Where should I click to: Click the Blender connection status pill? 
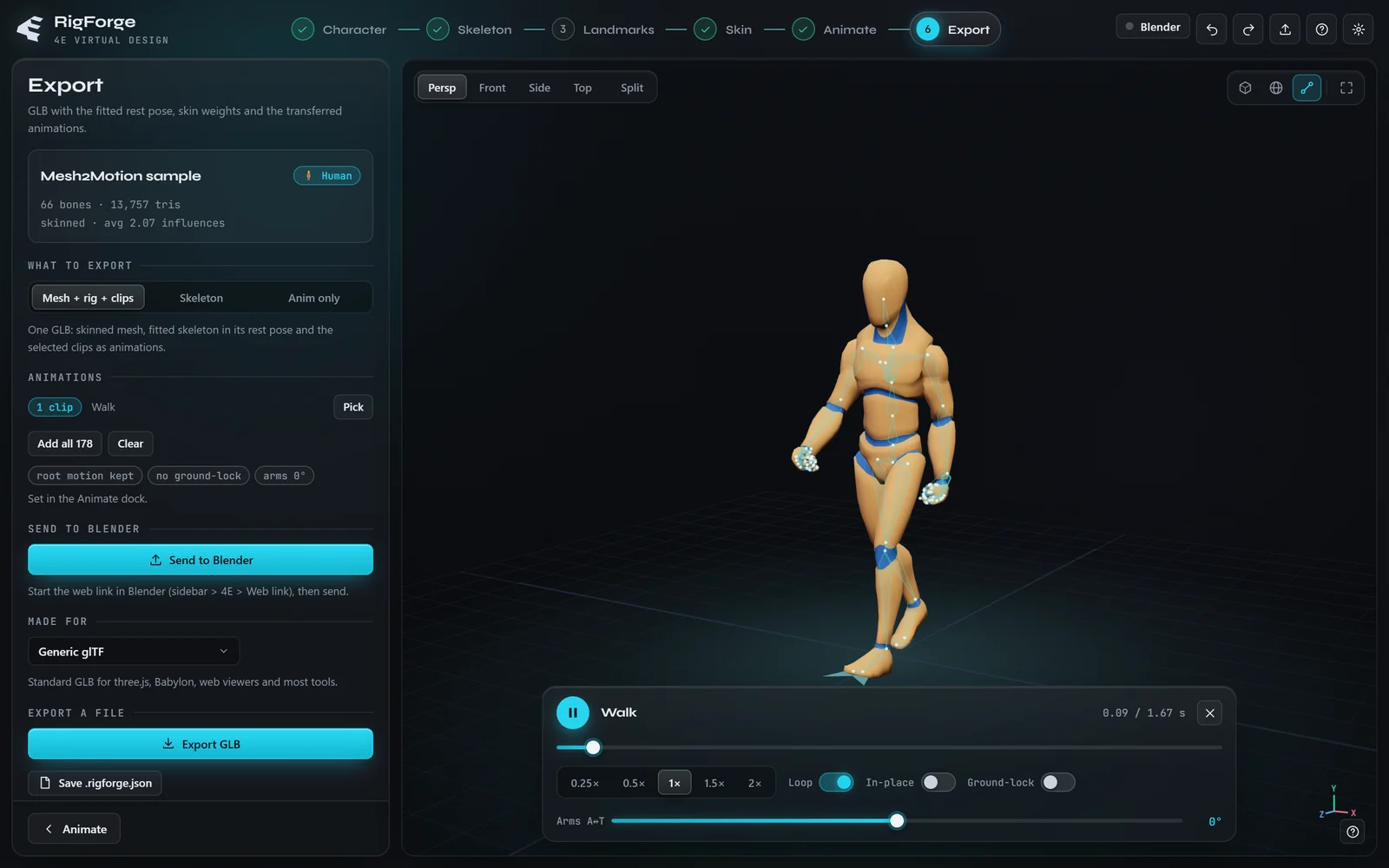[1153, 27]
